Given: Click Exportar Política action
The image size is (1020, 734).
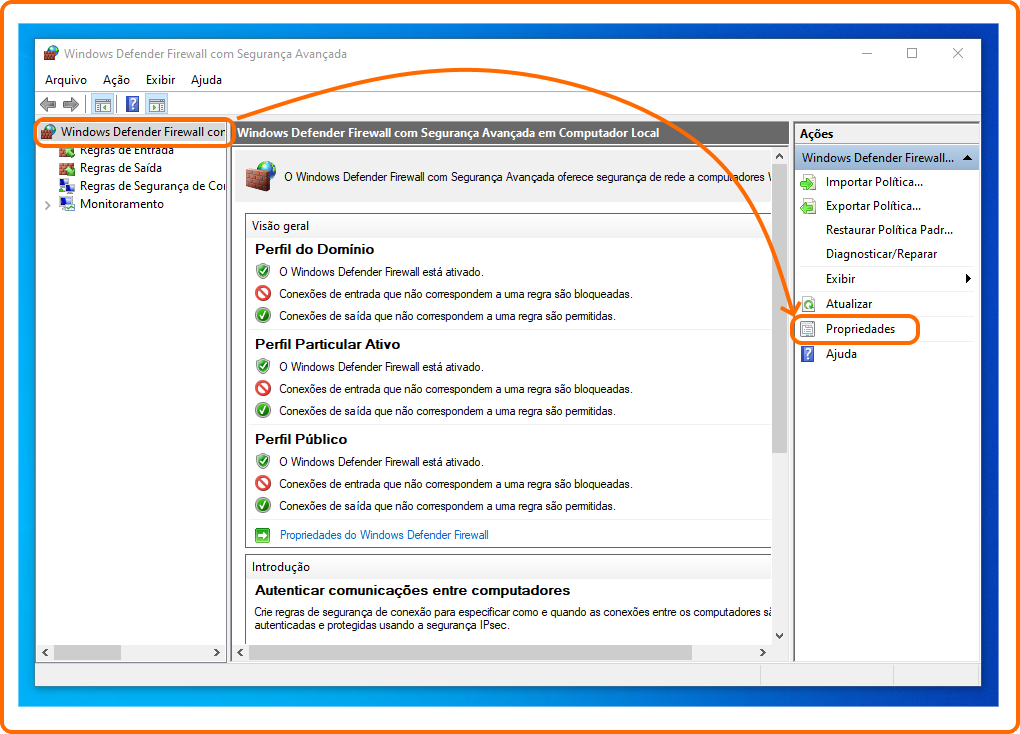Looking at the screenshot, I should (873, 206).
